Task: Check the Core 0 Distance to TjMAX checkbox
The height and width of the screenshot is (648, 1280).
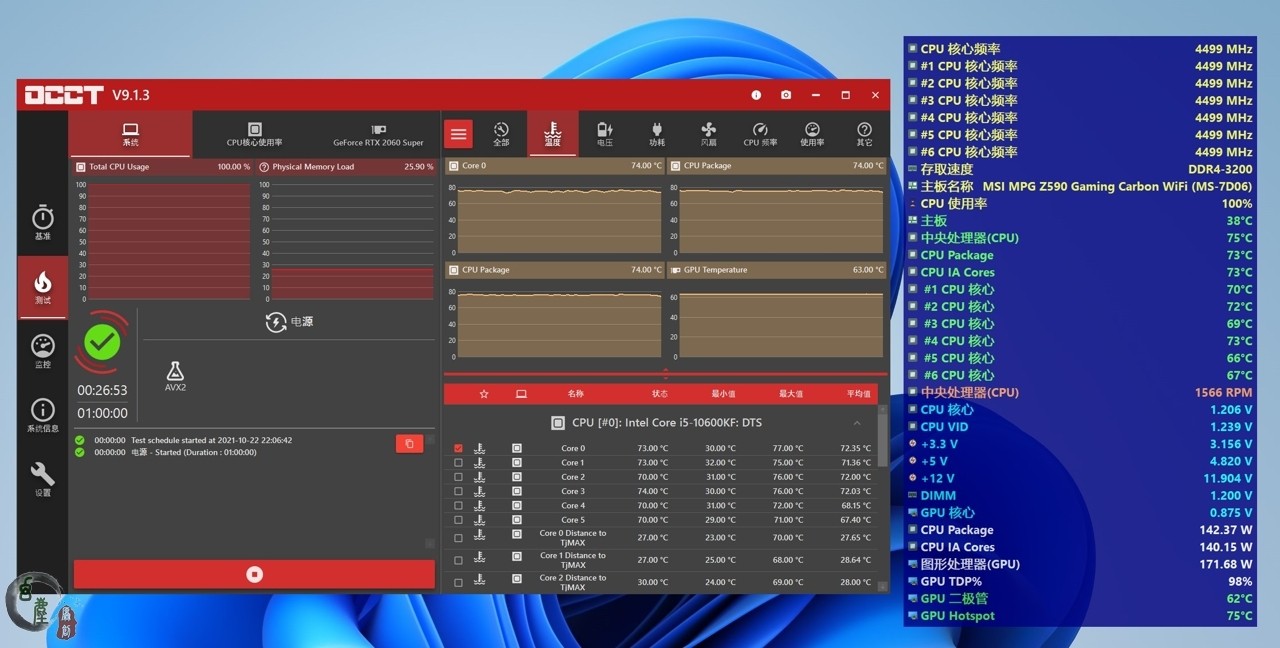Action: [458, 538]
